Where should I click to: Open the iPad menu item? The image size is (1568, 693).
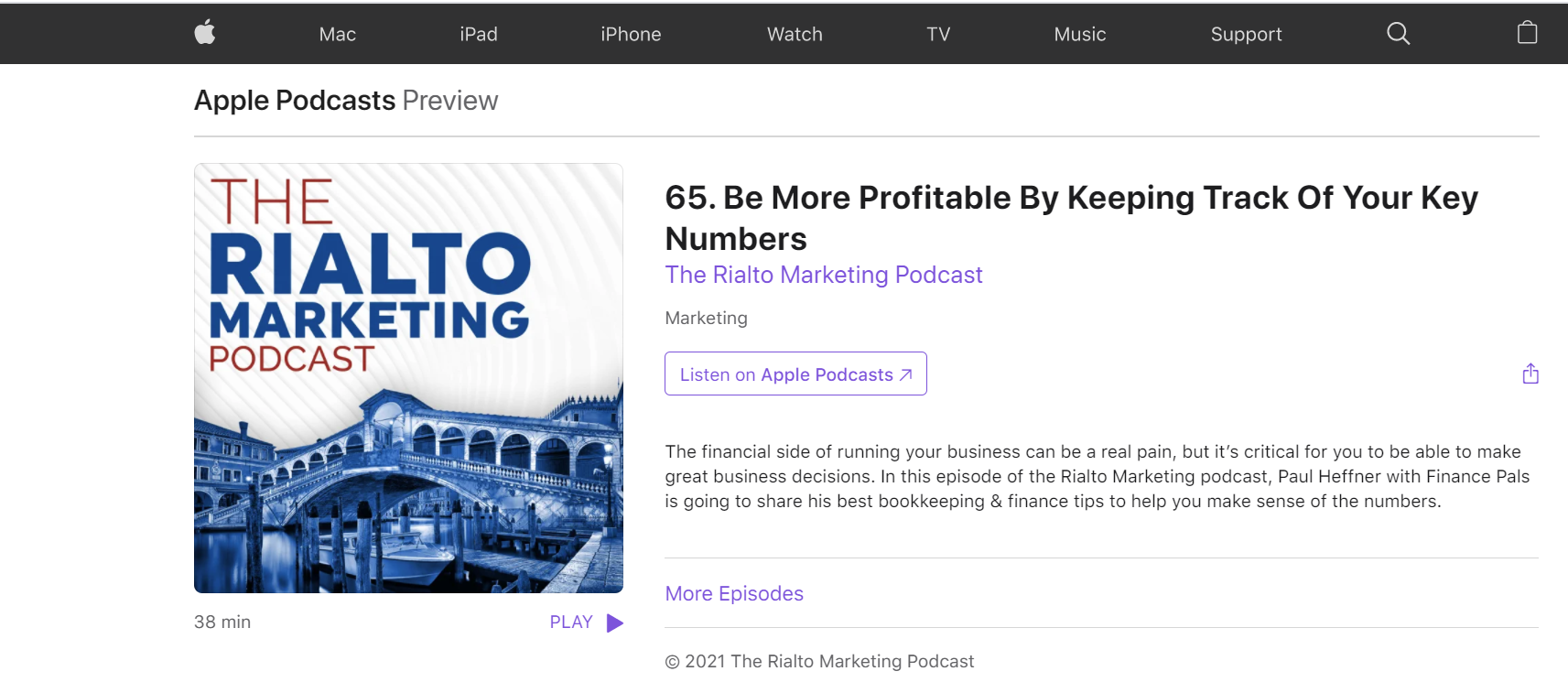click(x=479, y=34)
